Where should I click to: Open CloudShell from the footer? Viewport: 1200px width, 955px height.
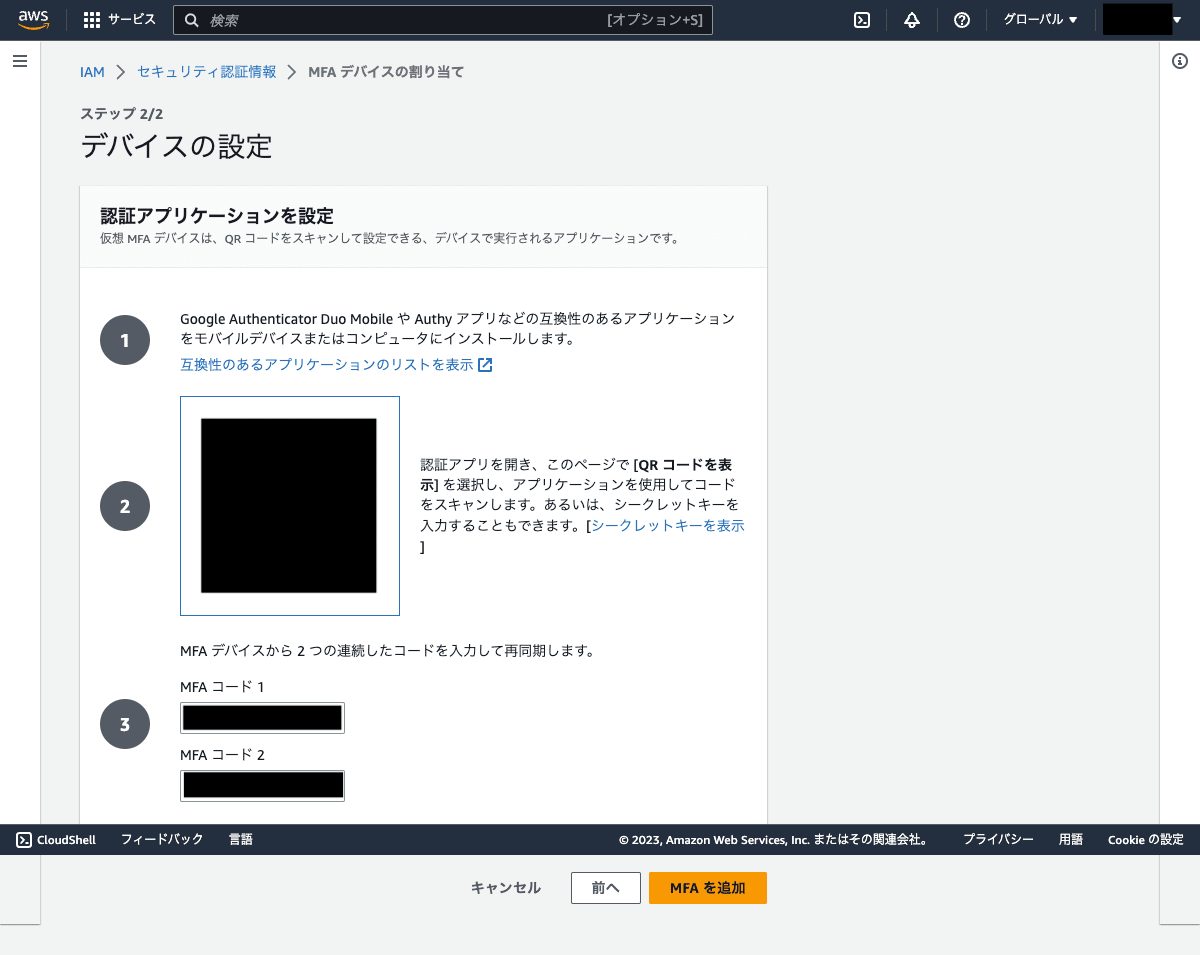[x=56, y=840]
